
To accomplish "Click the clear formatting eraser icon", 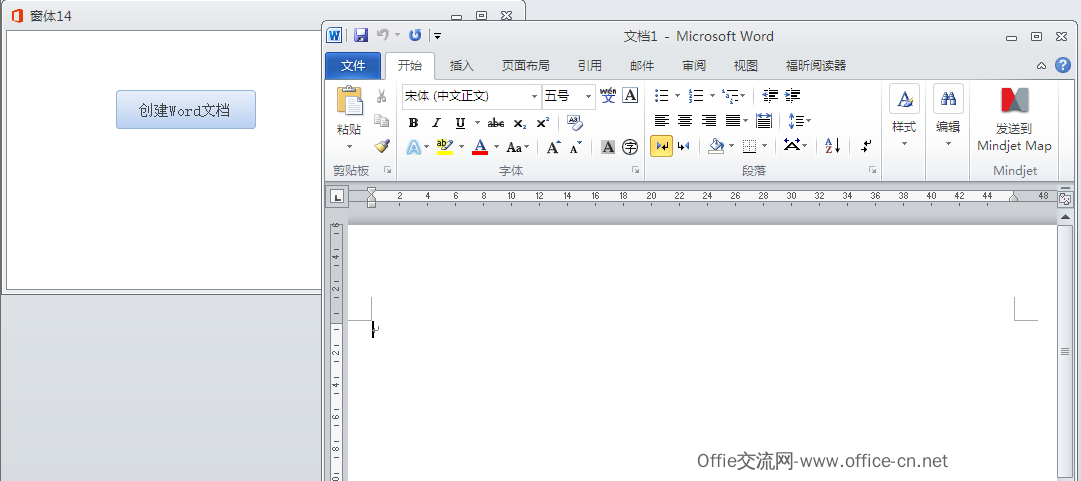I will click(574, 123).
